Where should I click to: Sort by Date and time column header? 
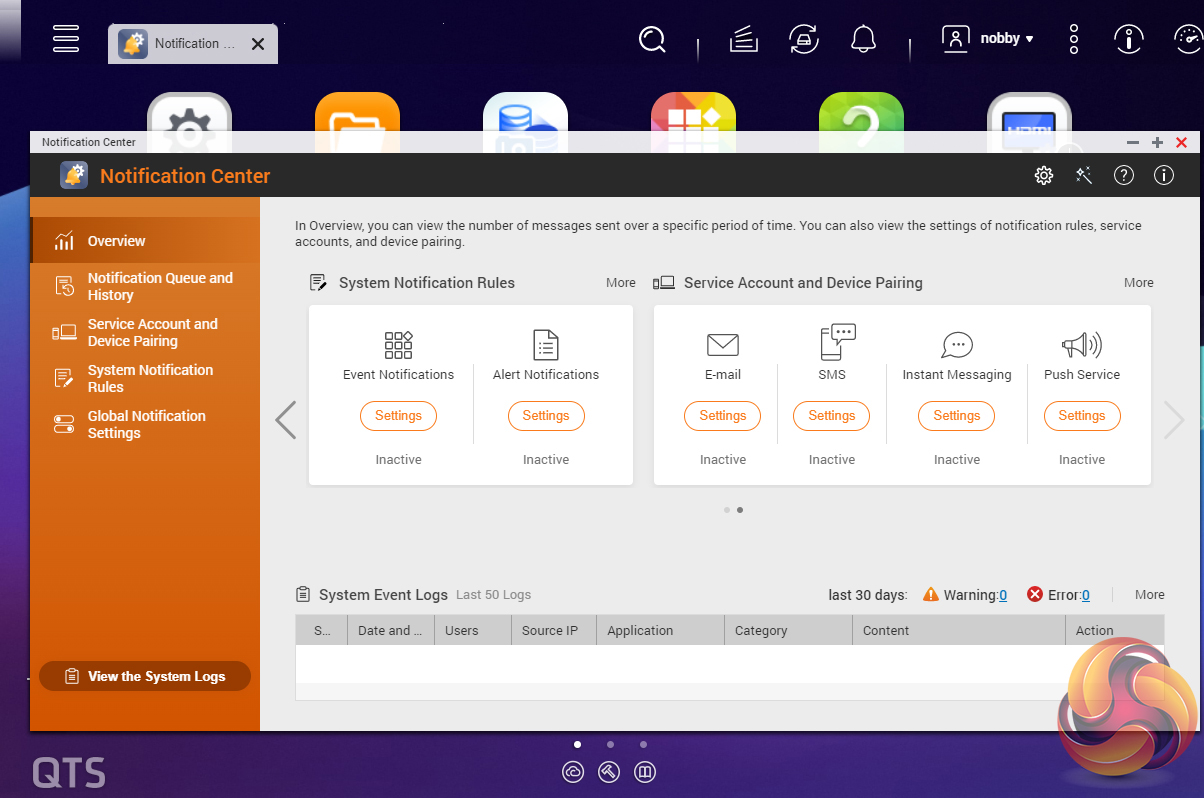pos(390,631)
